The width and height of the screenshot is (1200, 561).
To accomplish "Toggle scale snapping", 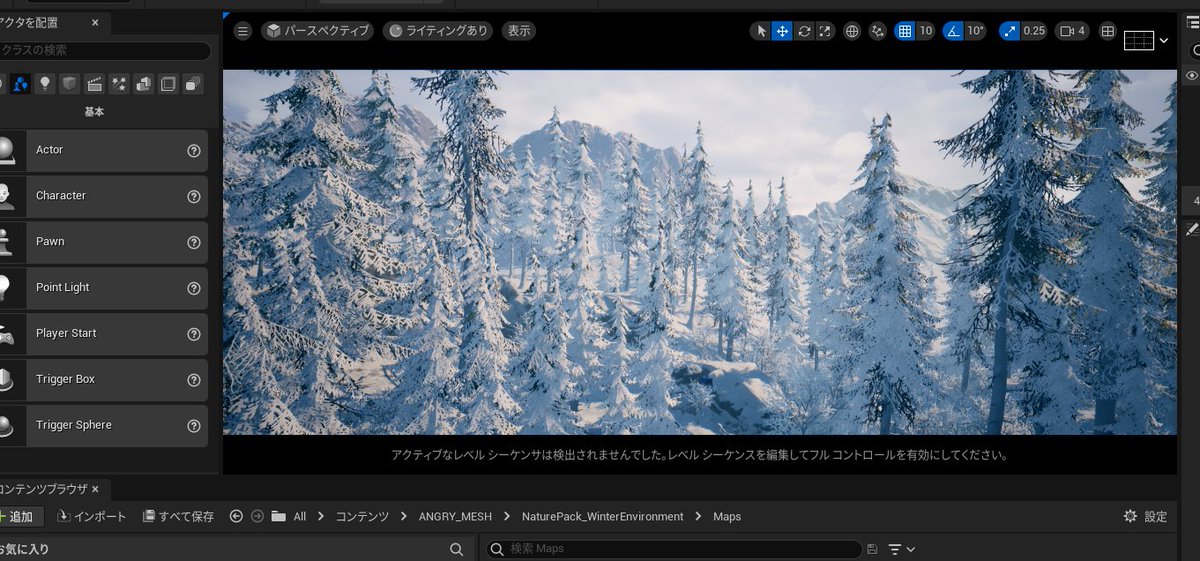I will 1009,31.
